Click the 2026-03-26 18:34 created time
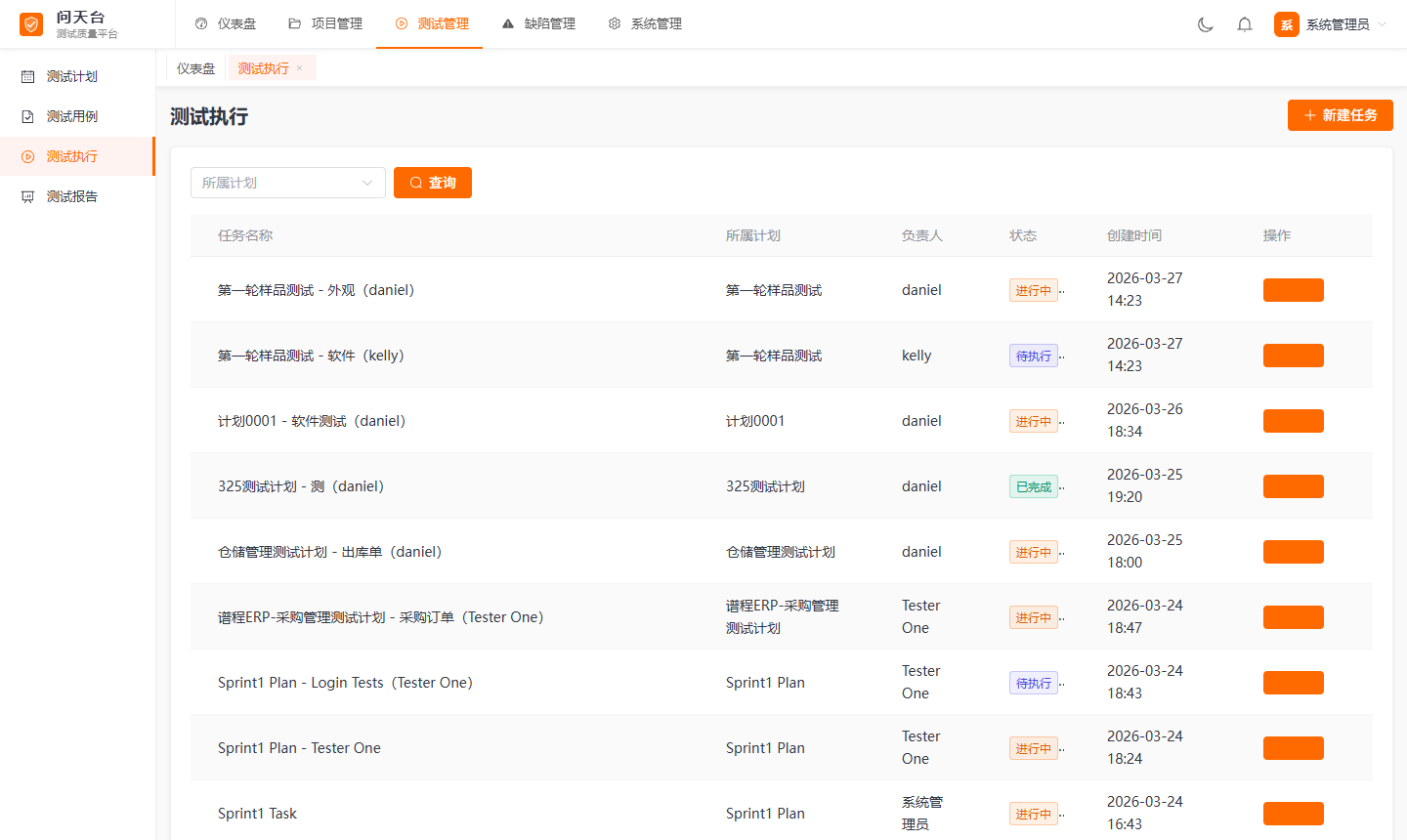The image size is (1407, 840). (1145, 421)
